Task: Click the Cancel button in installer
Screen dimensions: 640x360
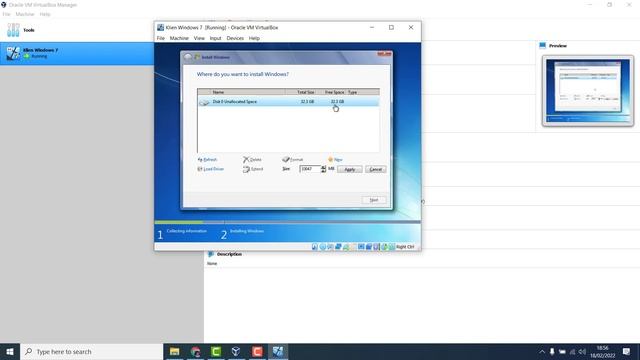Action: [376, 169]
